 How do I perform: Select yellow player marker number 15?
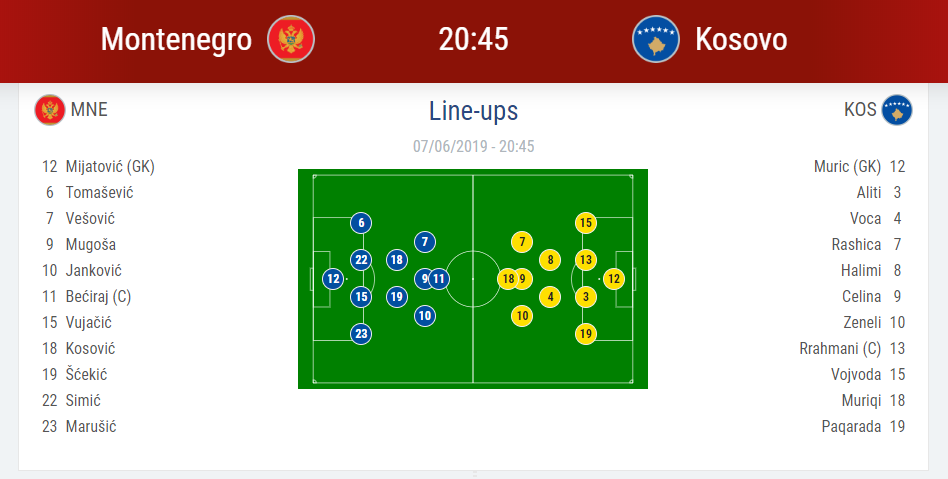point(585,223)
